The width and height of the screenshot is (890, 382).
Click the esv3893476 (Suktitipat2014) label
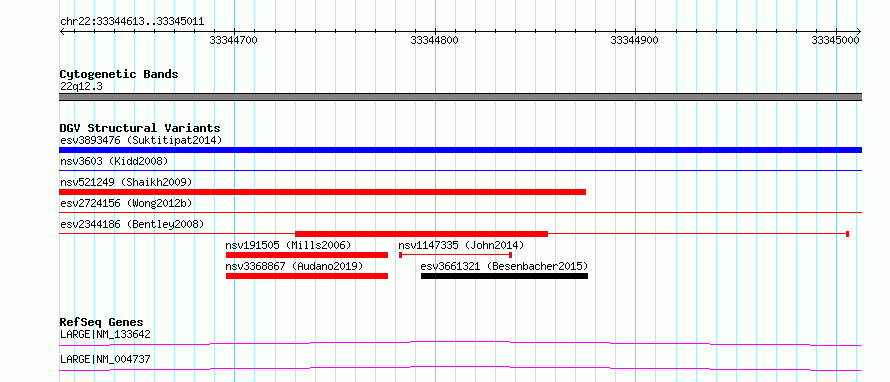coord(141,140)
